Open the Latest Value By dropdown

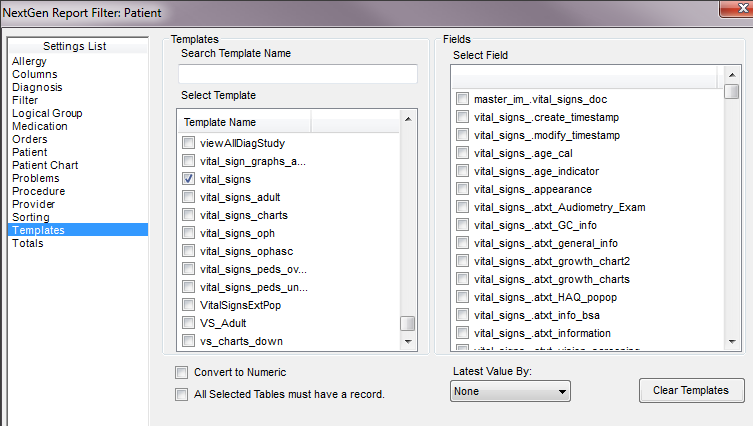click(510, 391)
